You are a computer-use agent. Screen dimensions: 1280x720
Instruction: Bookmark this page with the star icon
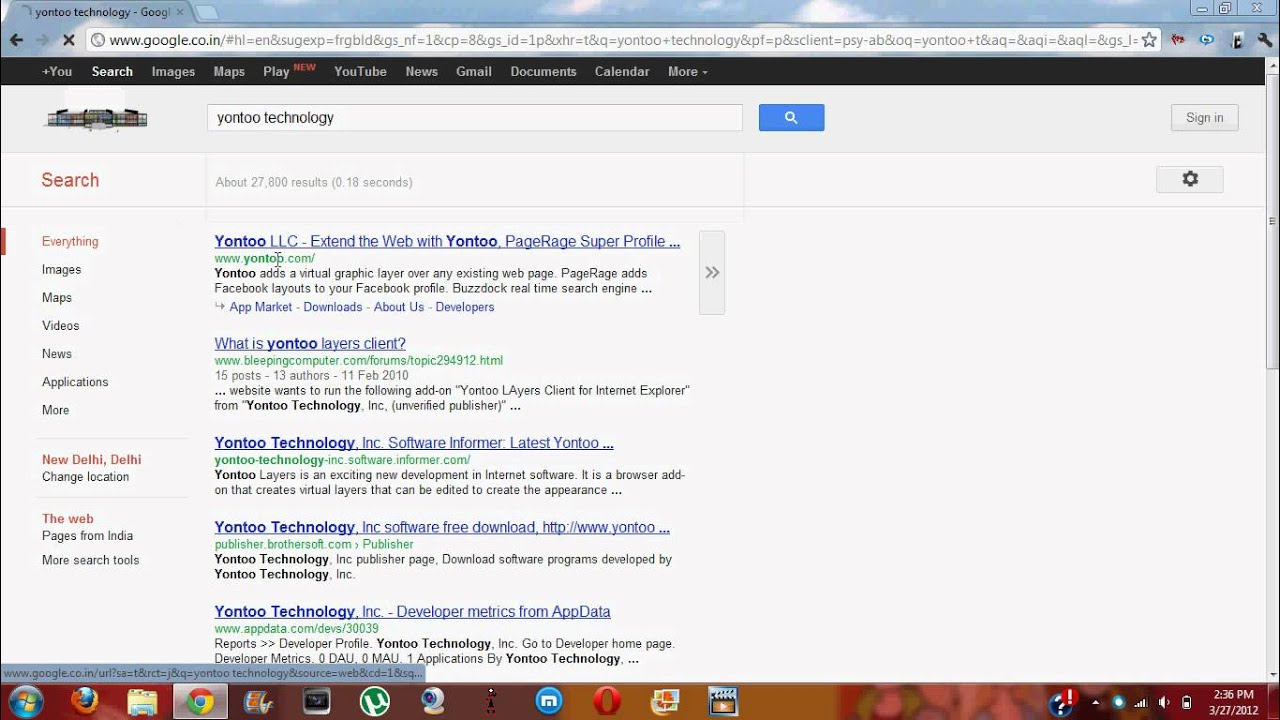1149,40
